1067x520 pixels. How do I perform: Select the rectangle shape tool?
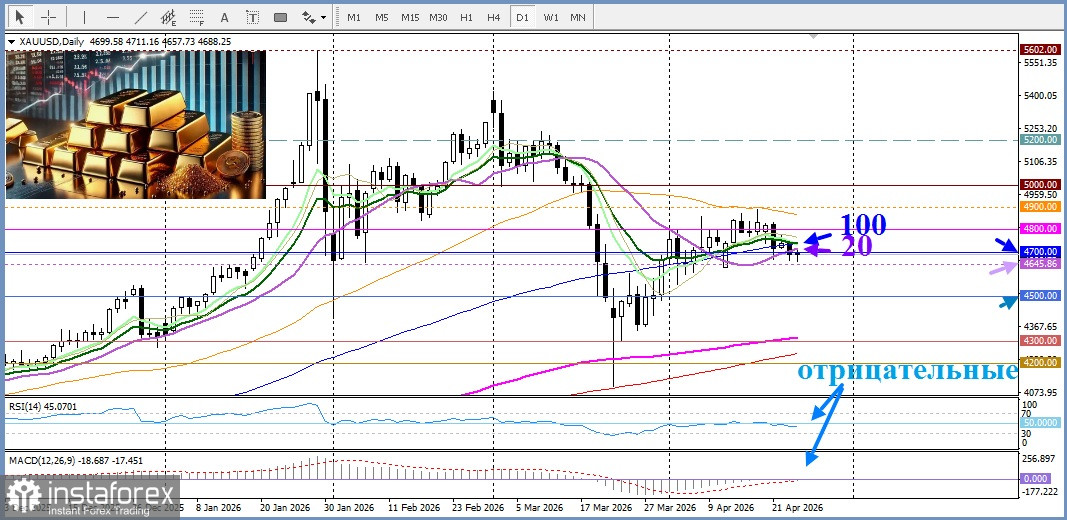point(280,17)
